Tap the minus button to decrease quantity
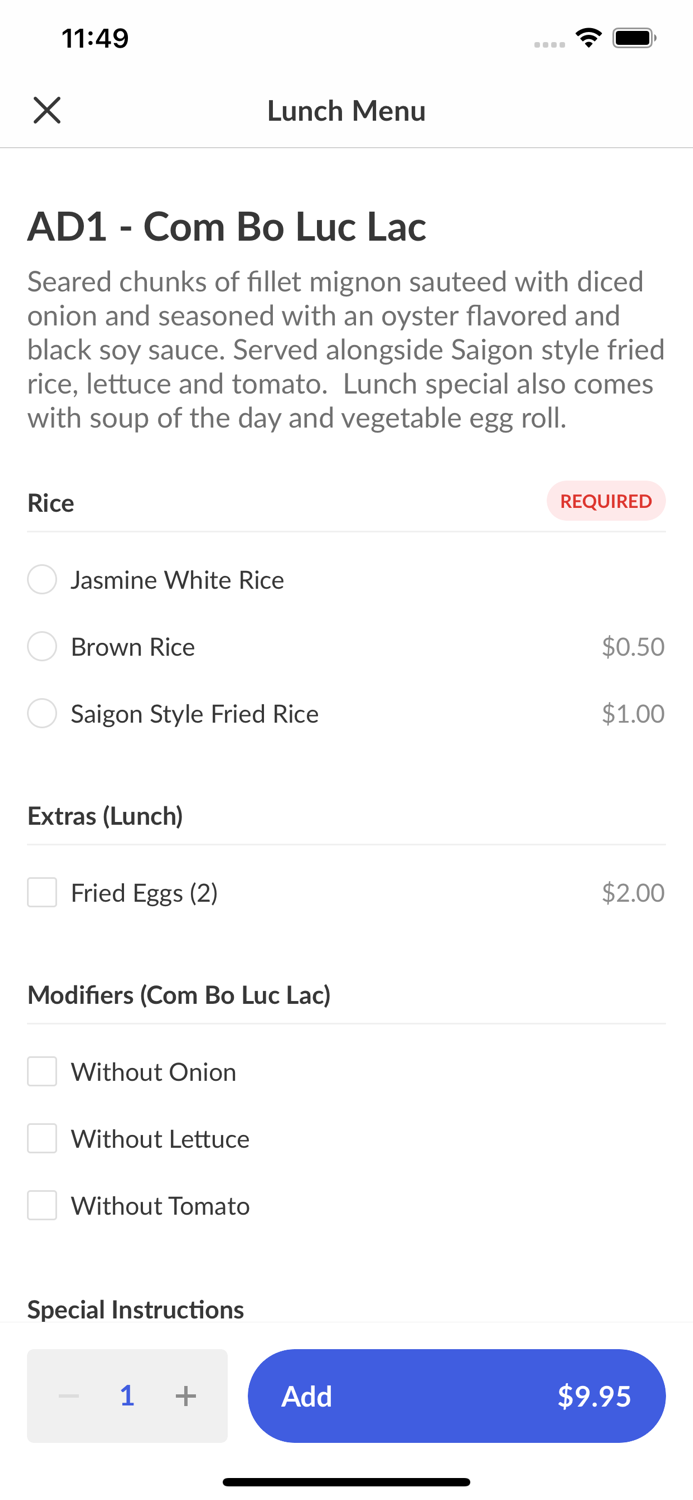693x1500 pixels. [x=68, y=1396]
